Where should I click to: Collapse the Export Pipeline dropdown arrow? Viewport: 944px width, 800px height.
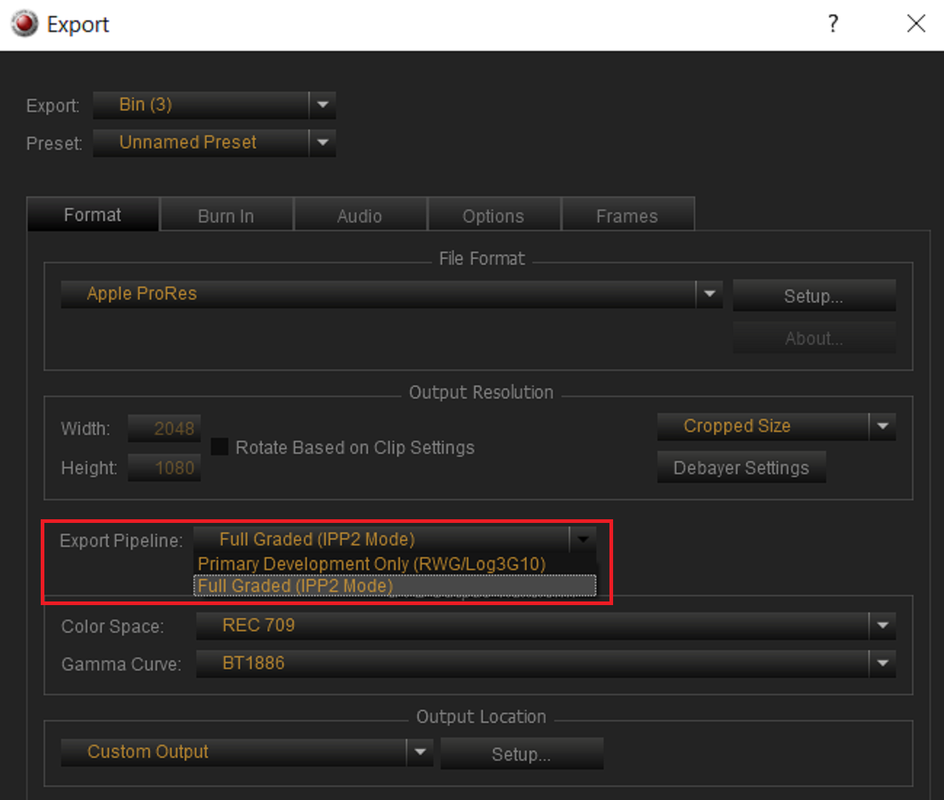(583, 539)
